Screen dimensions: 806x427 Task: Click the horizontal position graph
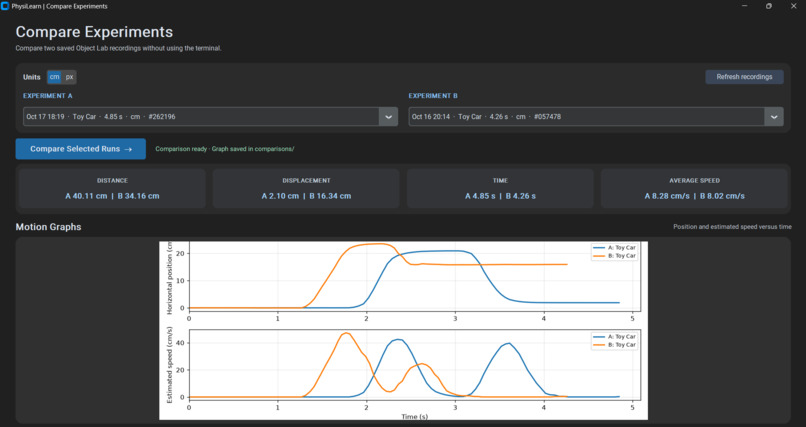414,276
